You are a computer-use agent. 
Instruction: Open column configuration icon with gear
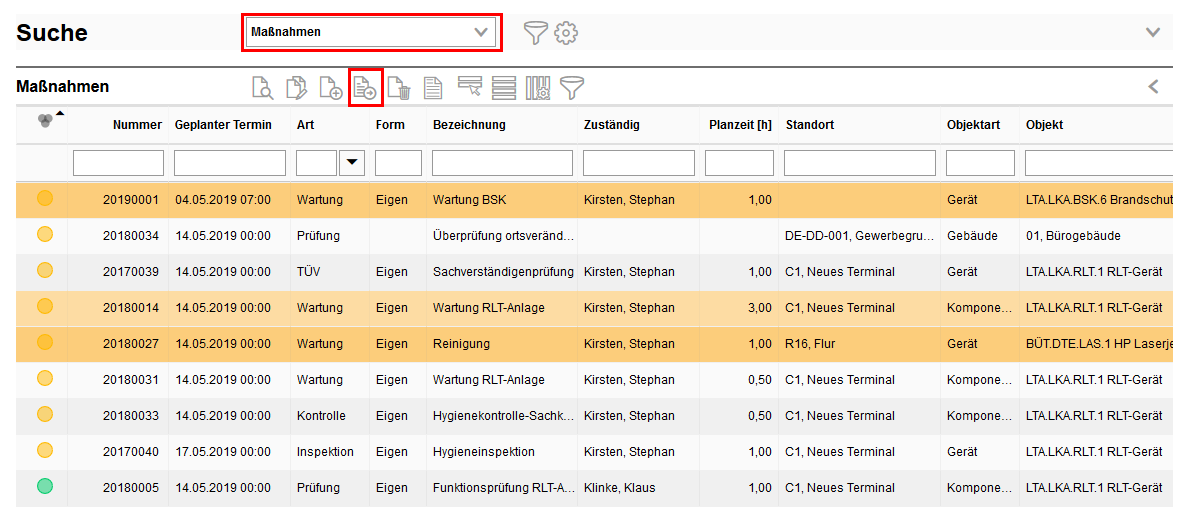pos(538,88)
